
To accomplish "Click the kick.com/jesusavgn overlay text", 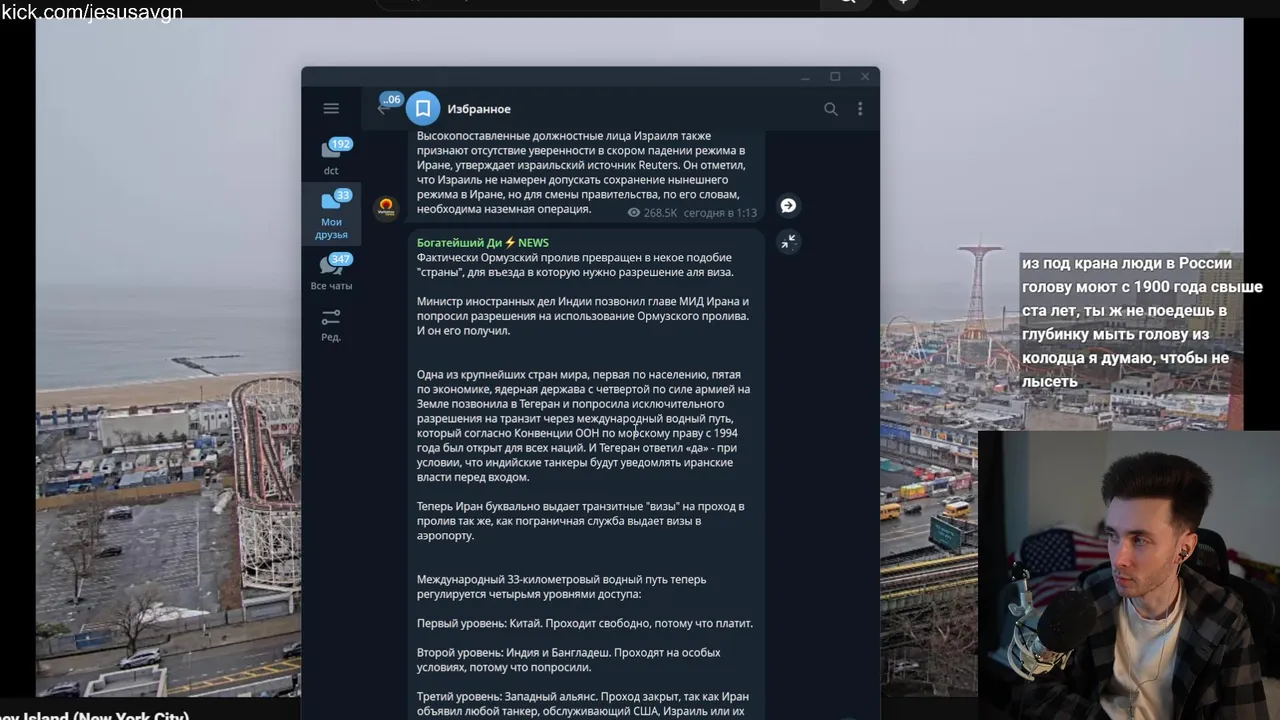I will click(92, 12).
